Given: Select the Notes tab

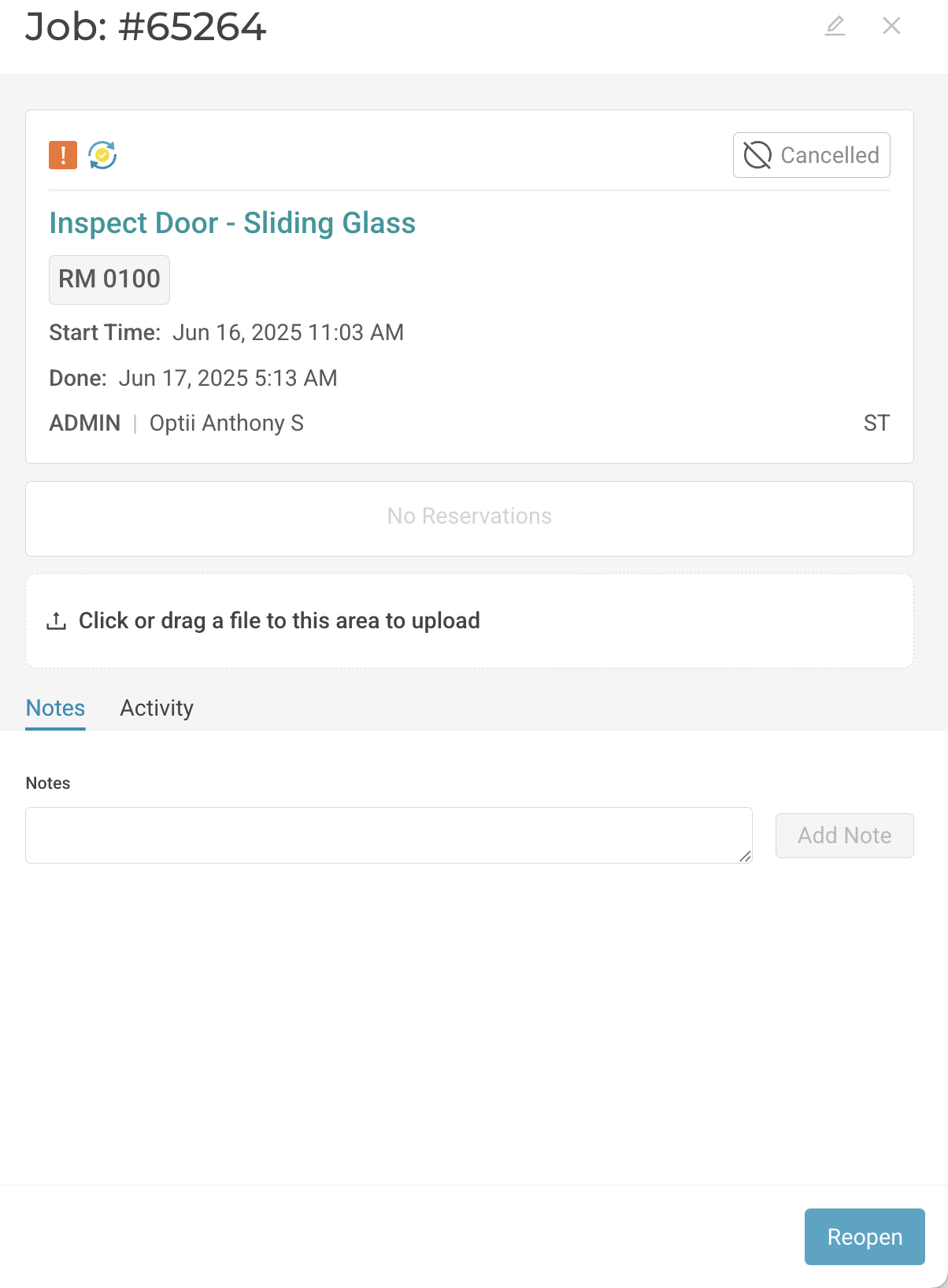Looking at the screenshot, I should [x=55, y=708].
